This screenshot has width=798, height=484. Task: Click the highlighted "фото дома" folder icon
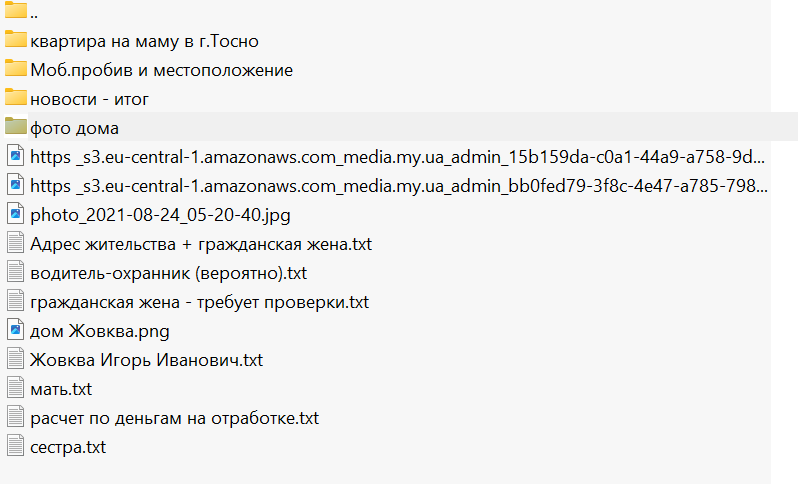14,127
